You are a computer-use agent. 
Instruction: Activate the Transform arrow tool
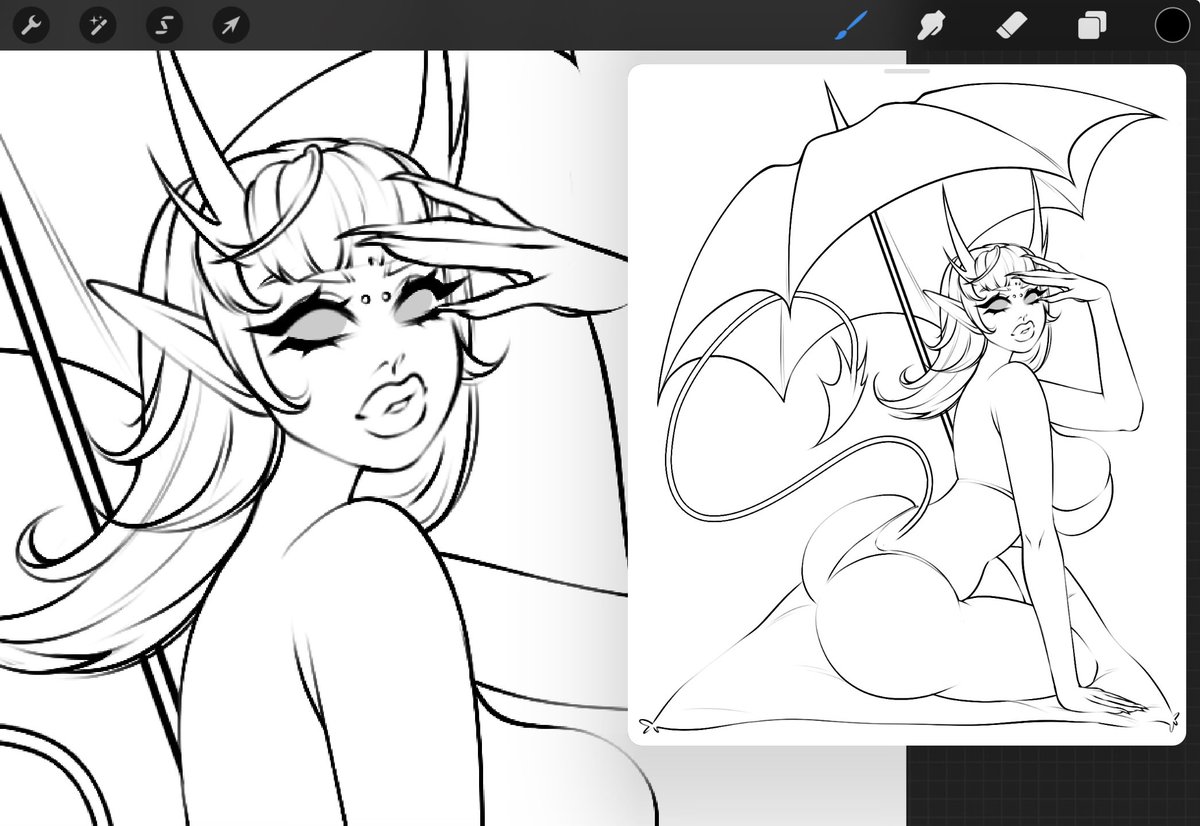[231, 25]
